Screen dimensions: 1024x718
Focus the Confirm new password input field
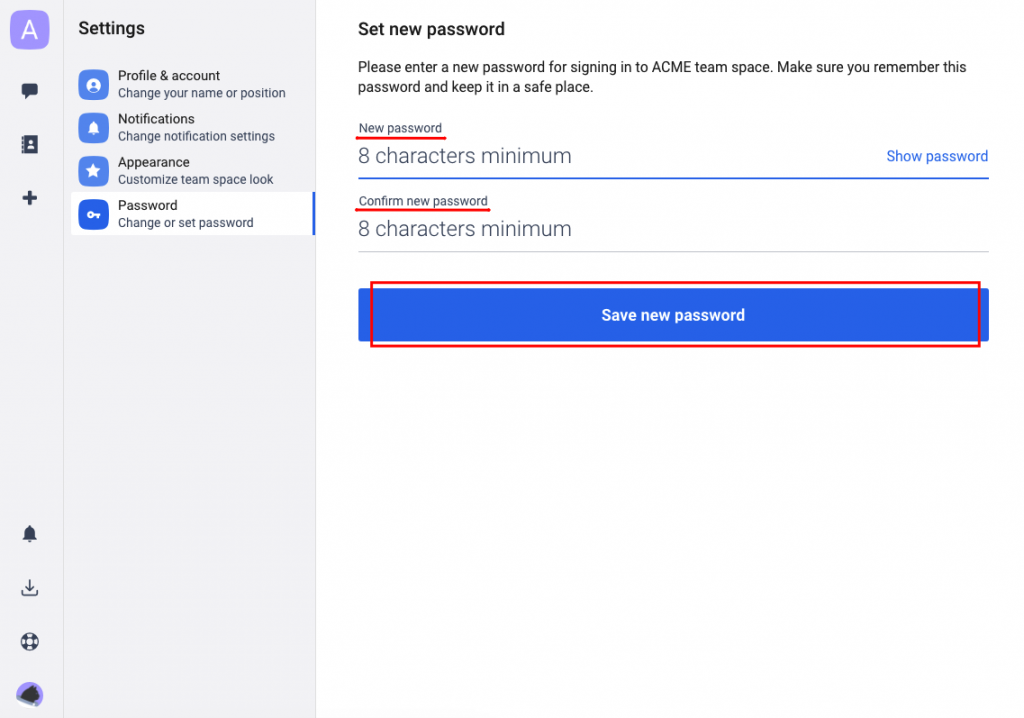tap(600, 228)
